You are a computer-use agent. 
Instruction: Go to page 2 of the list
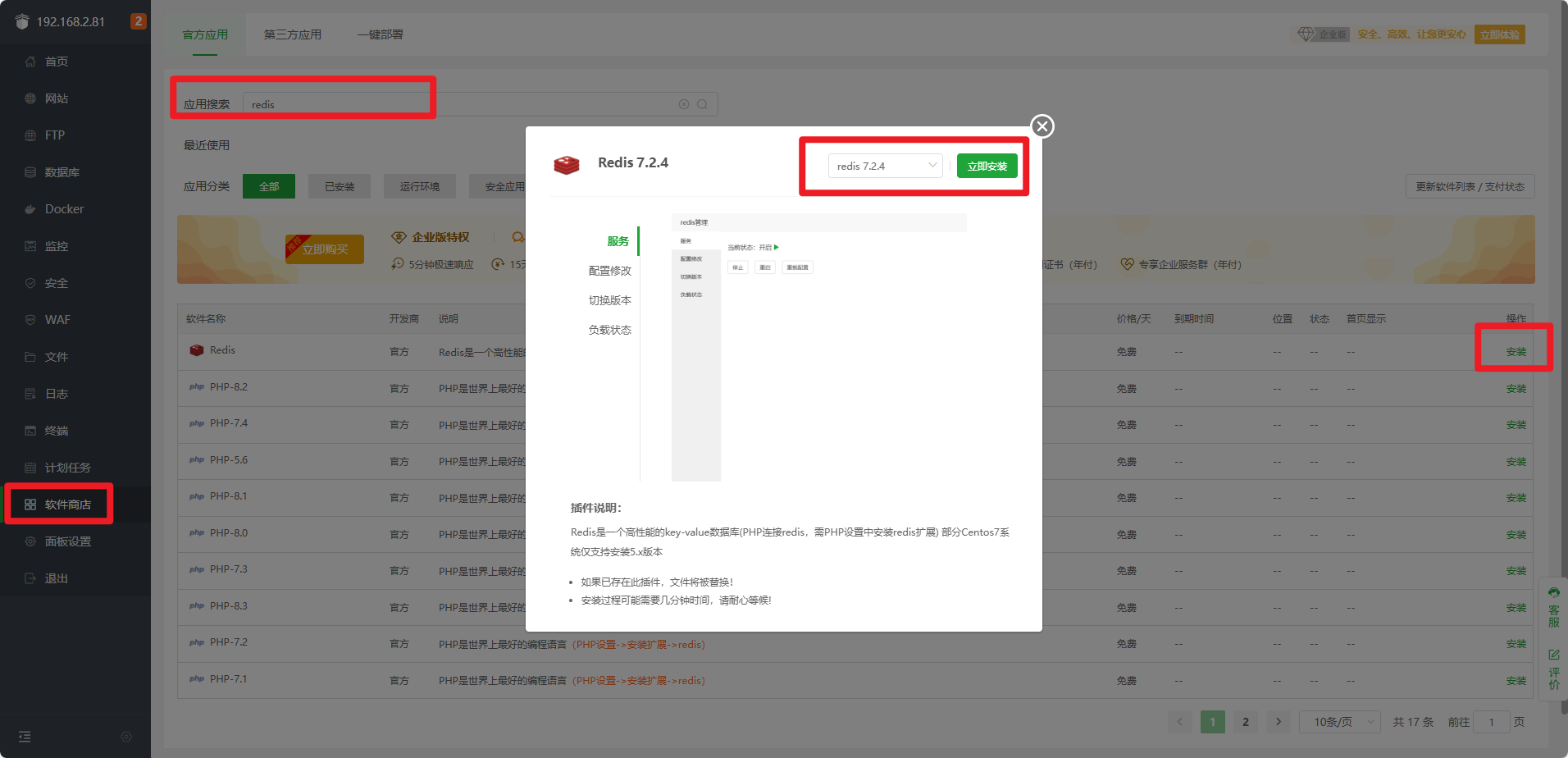tap(1246, 722)
